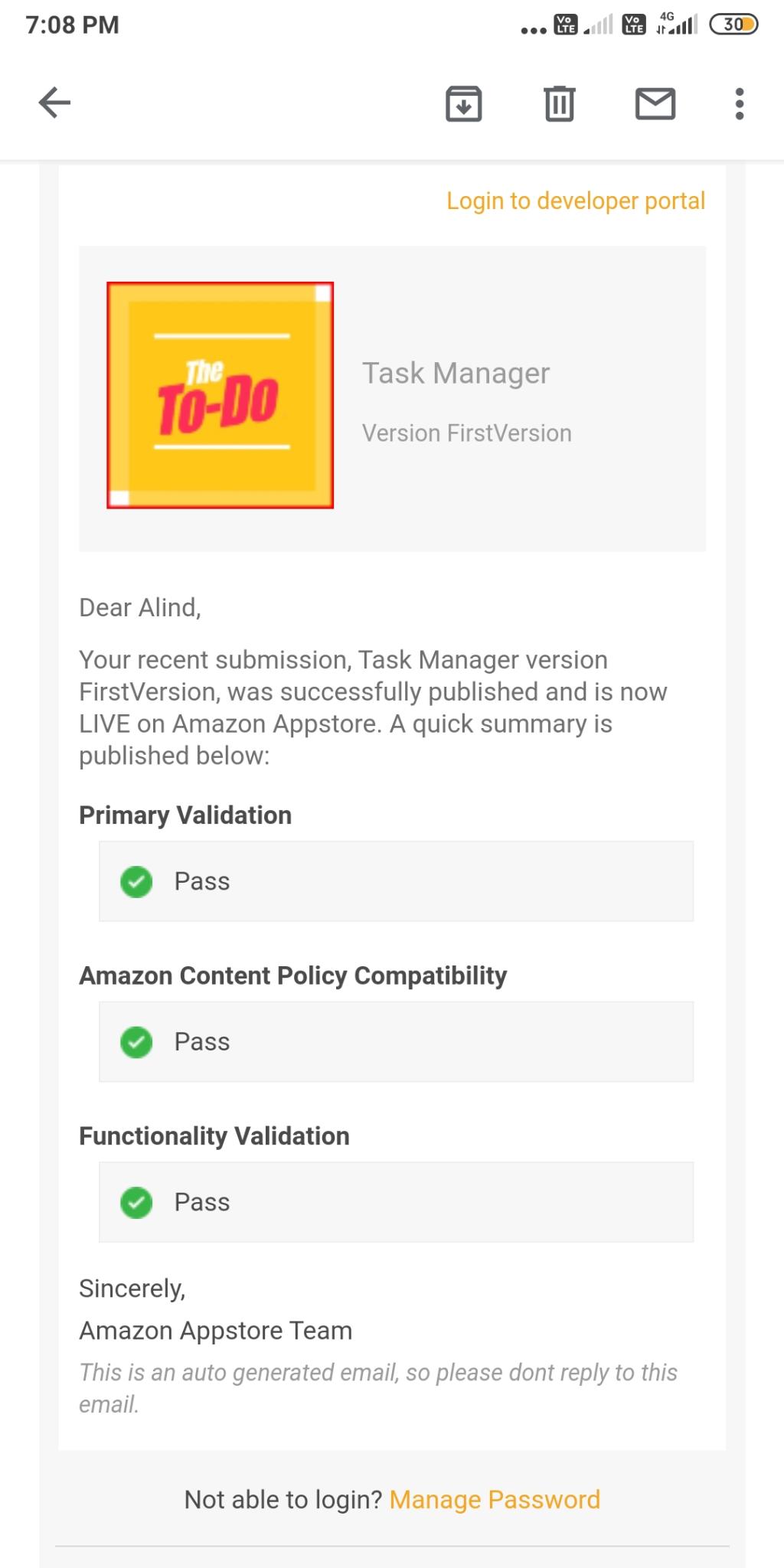Tap the Primary Validation green check icon
This screenshot has height=1568, width=784.
coord(136,881)
